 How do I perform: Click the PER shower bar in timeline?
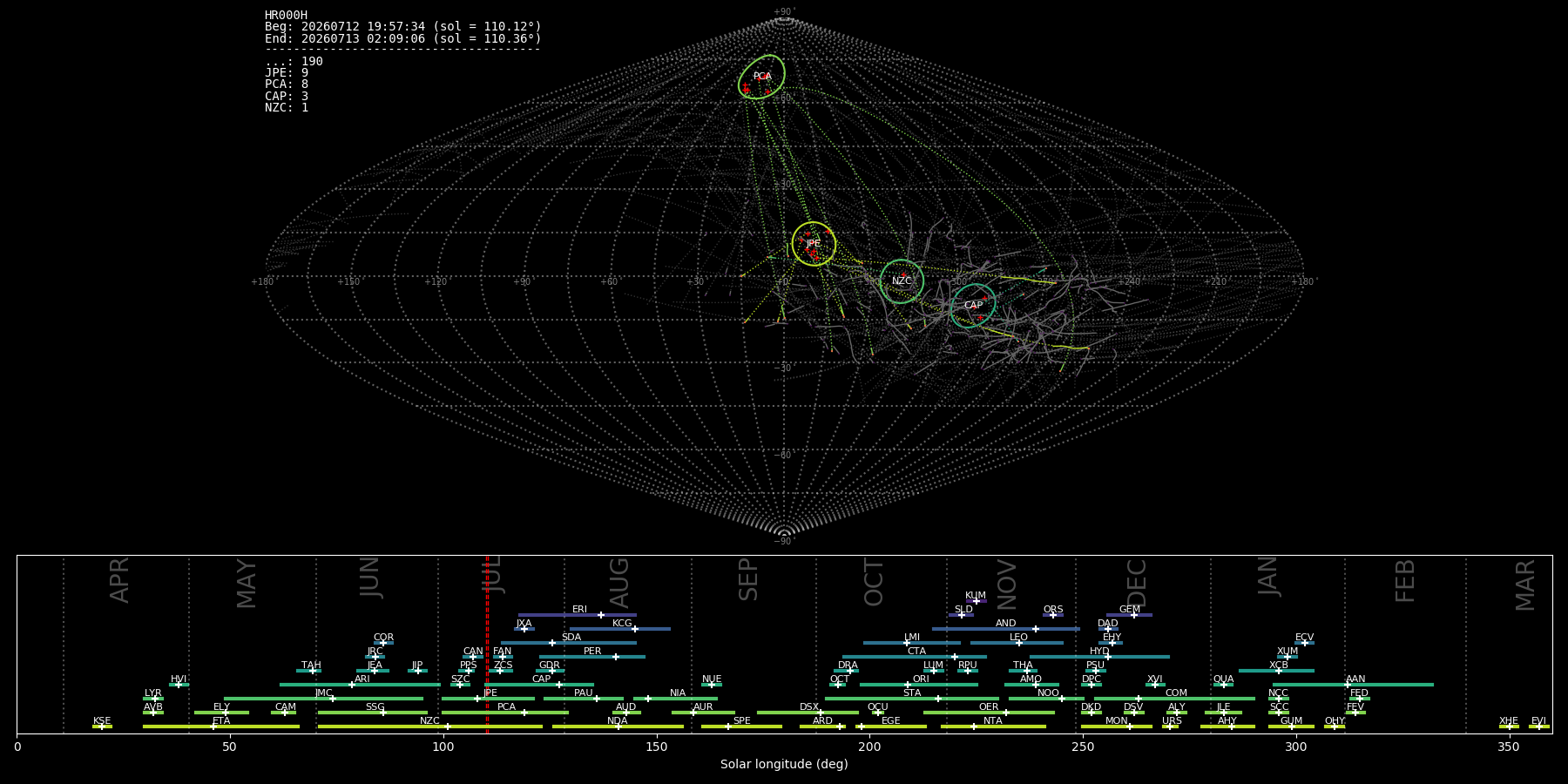[592, 657]
